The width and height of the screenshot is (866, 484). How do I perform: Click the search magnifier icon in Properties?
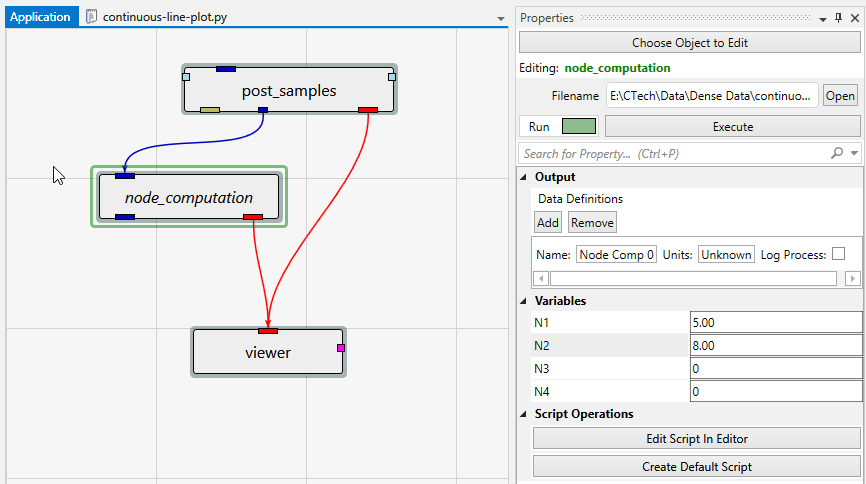tap(837, 154)
